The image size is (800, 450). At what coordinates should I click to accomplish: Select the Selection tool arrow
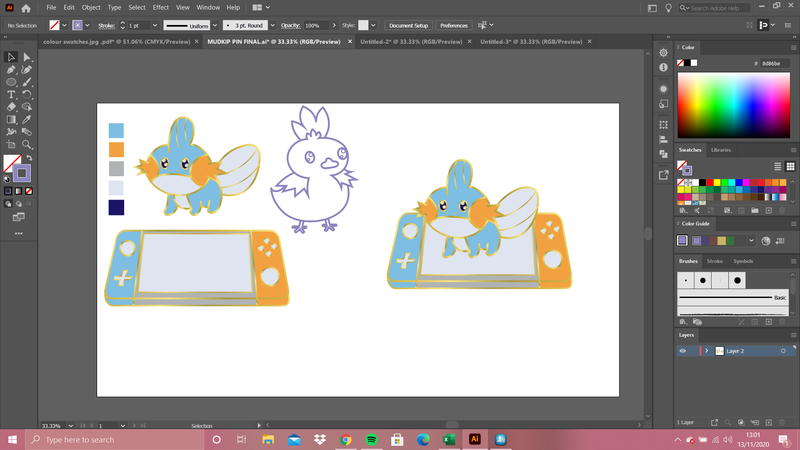click(11, 57)
